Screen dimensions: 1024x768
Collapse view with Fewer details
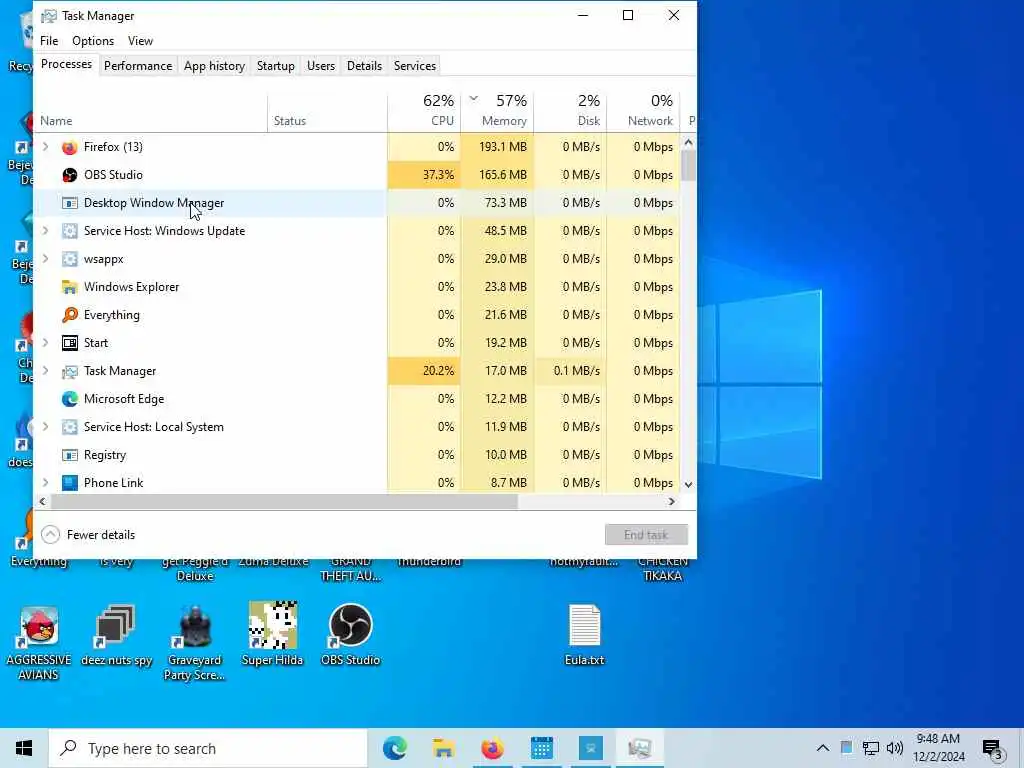coord(88,535)
